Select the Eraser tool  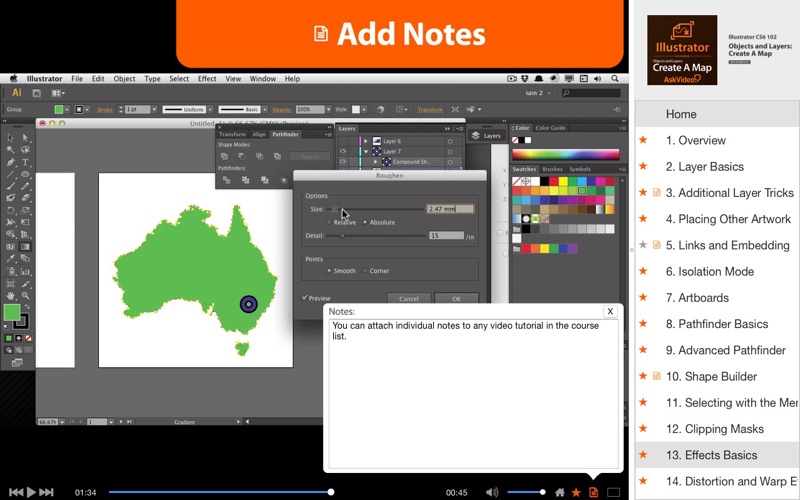tap(25, 198)
